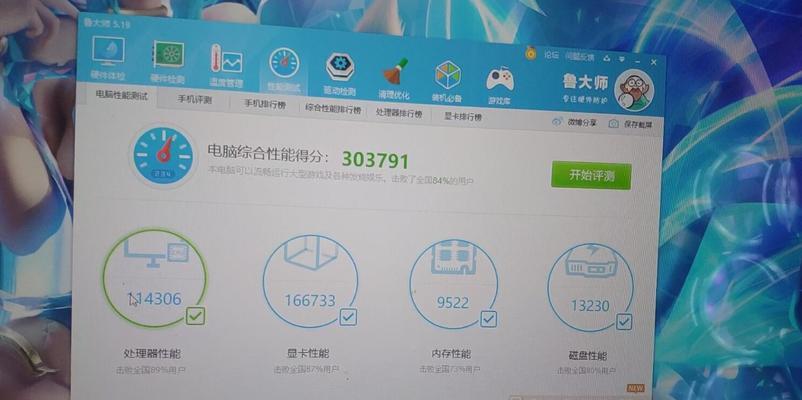Open the title bar main menu arrow
Screen dimensions: 802x400
coord(622,59)
